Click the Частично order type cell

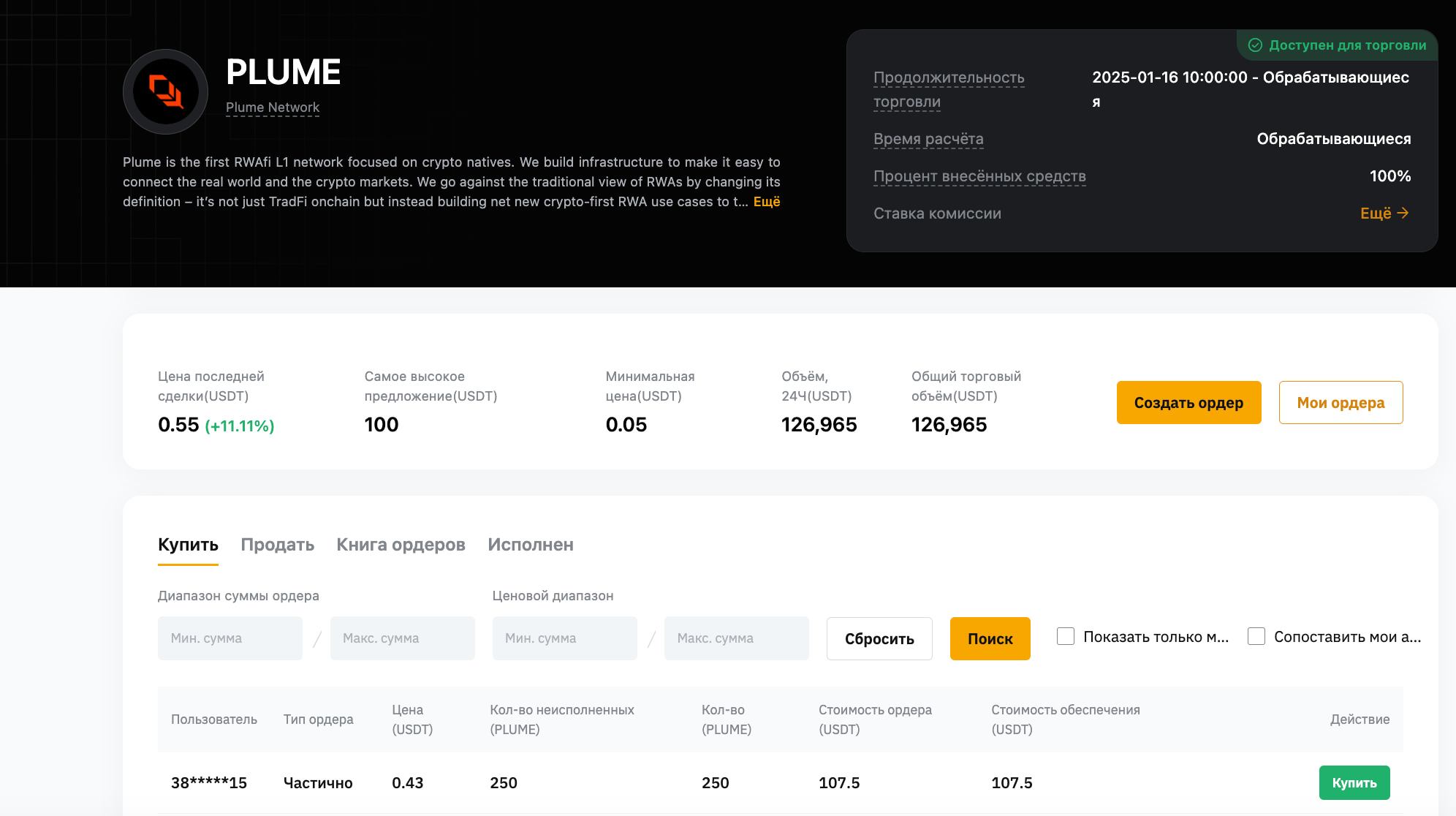318,783
